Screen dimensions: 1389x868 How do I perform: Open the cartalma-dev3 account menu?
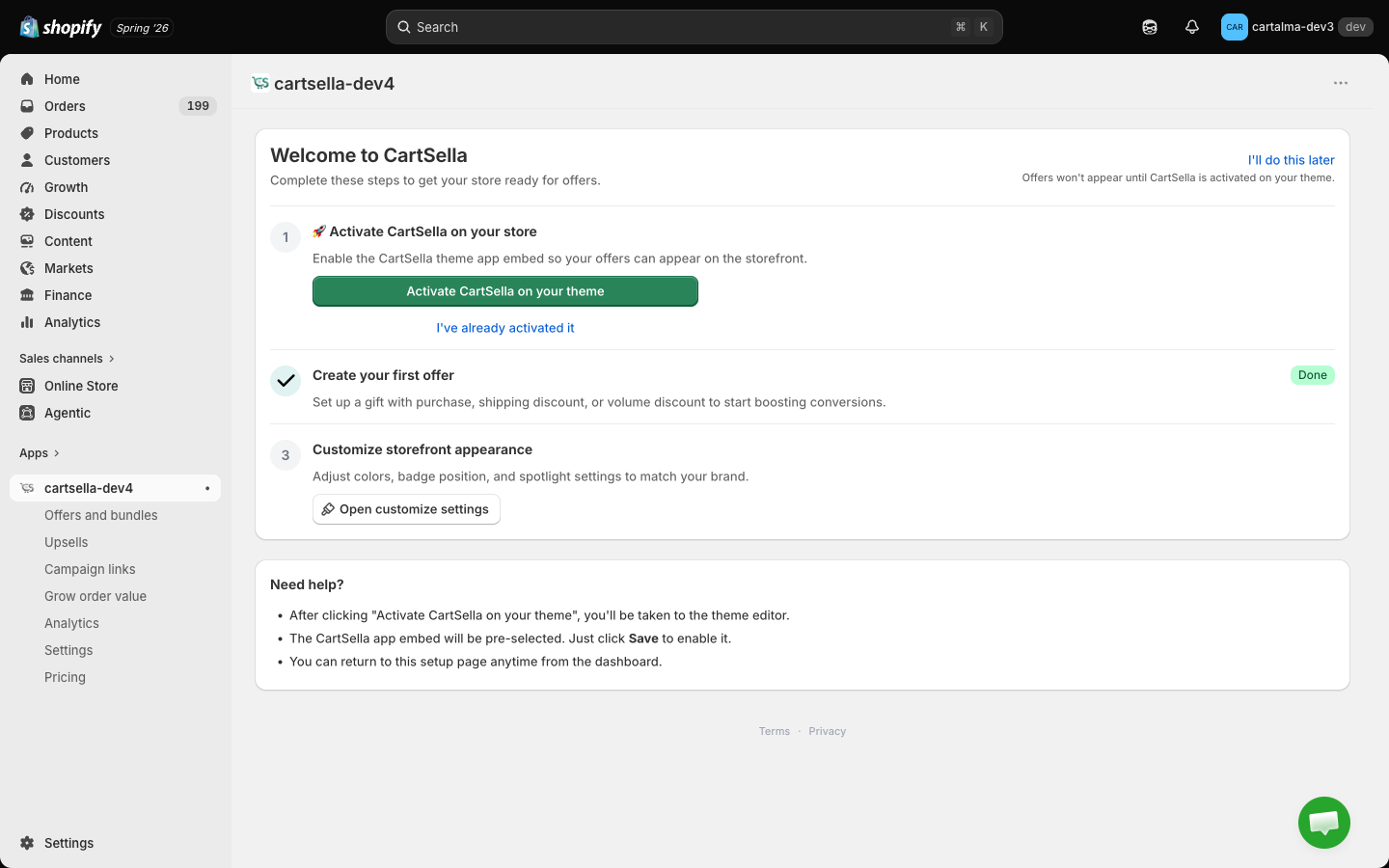tap(1296, 27)
